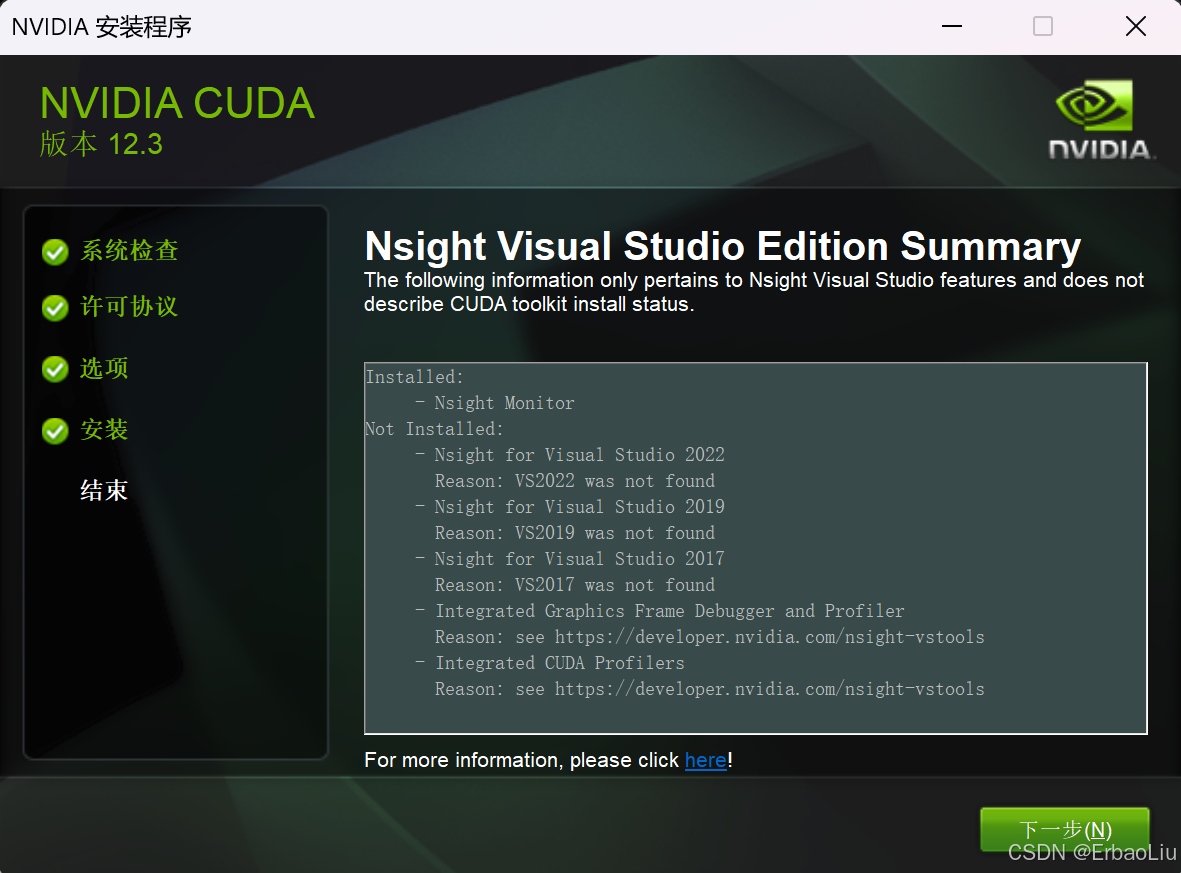The height and width of the screenshot is (873, 1181).
Task: Select the 选项 step label
Action: [x=105, y=368]
